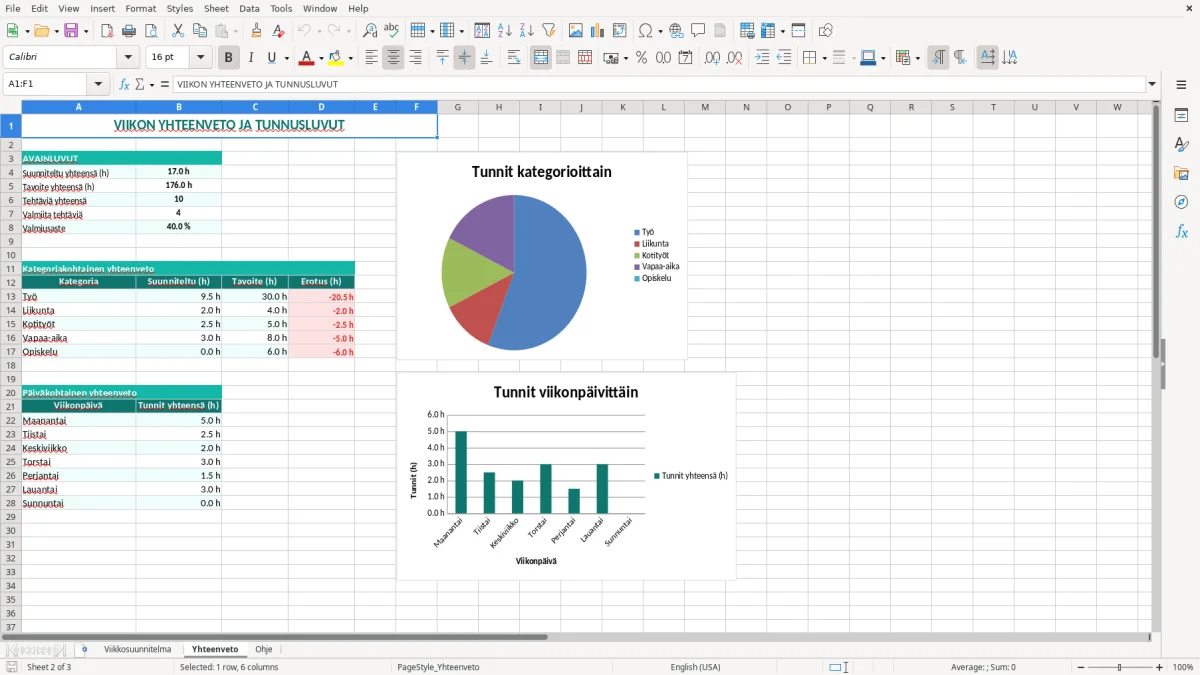
Task: Expand the Name Box dropdown
Action: [x=98, y=84]
